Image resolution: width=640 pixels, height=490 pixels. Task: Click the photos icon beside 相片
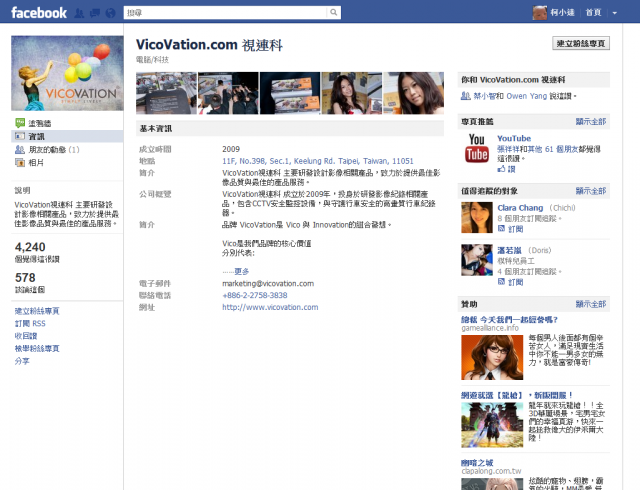click(20, 163)
